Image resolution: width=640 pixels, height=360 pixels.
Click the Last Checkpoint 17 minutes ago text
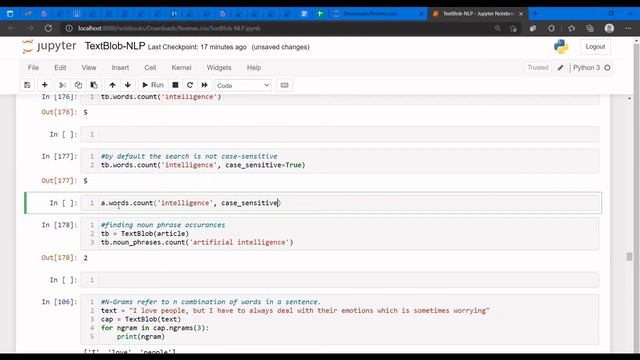tap(197, 47)
